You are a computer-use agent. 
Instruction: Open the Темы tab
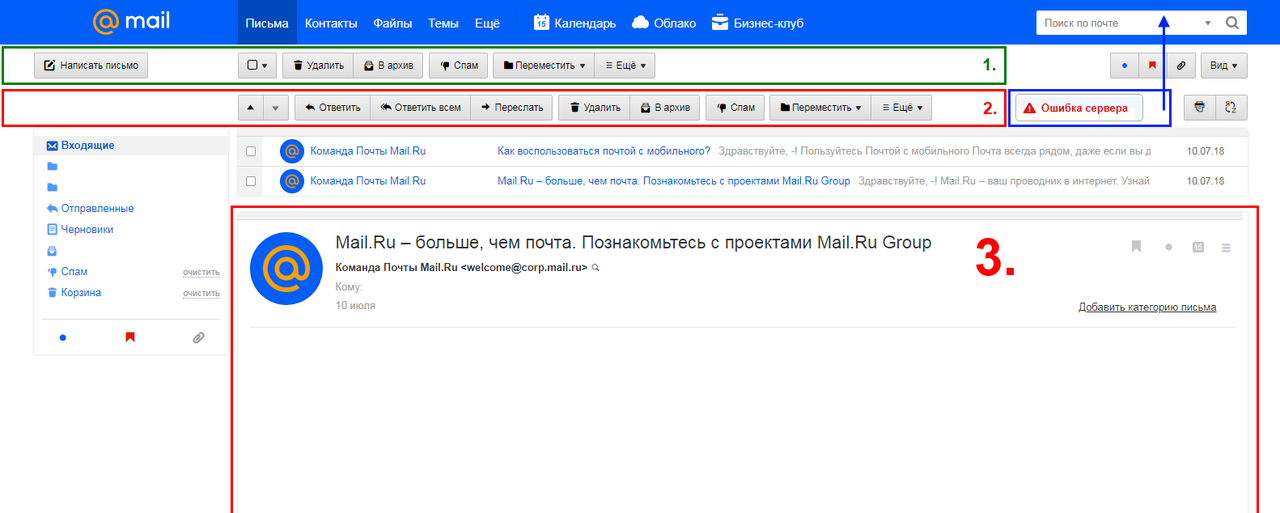[x=444, y=23]
